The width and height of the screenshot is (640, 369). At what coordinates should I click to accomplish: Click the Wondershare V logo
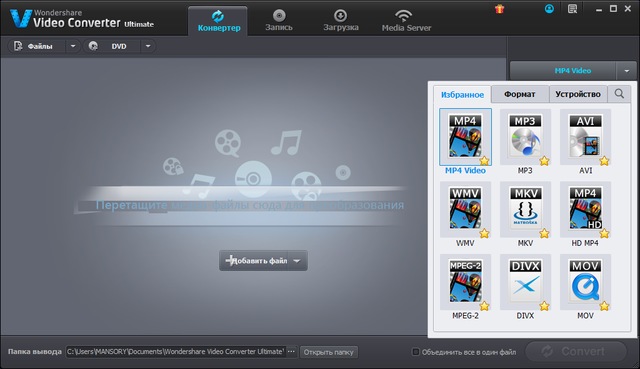pyautogui.click(x=20, y=18)
